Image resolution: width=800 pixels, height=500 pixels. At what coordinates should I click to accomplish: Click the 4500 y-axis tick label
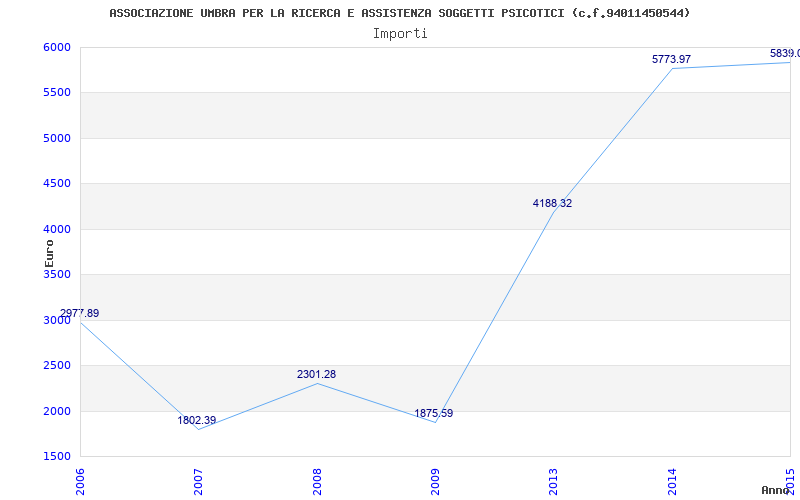[x=56, y=184]
